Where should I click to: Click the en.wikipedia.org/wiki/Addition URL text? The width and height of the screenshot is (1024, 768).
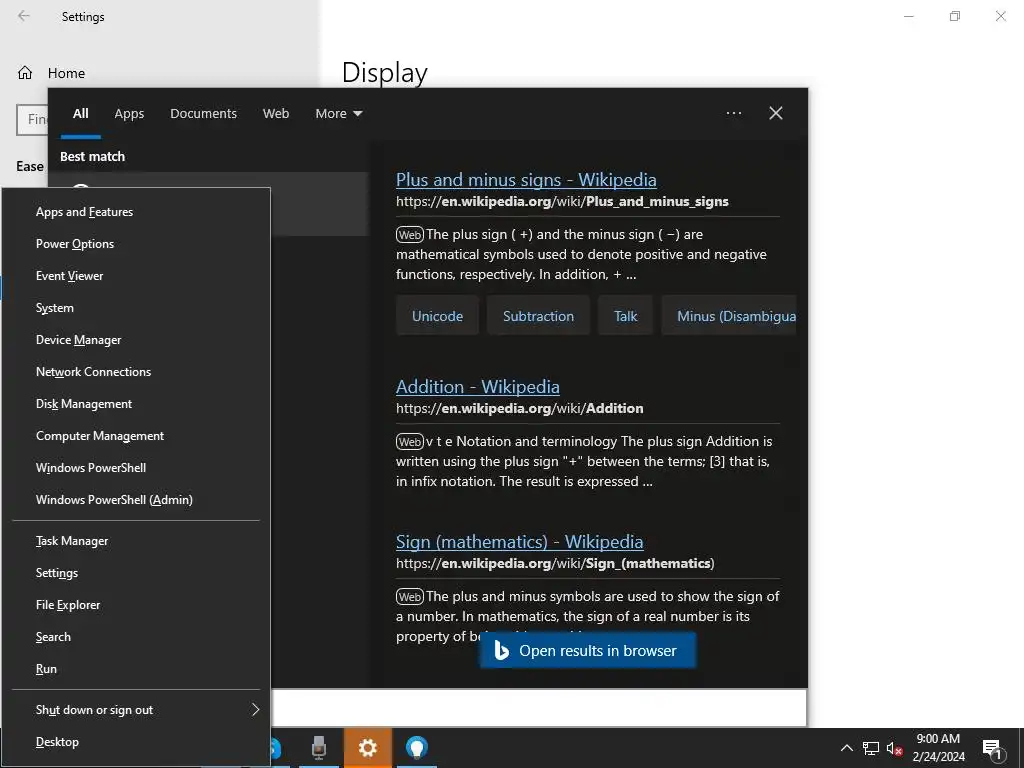(519, 408)
